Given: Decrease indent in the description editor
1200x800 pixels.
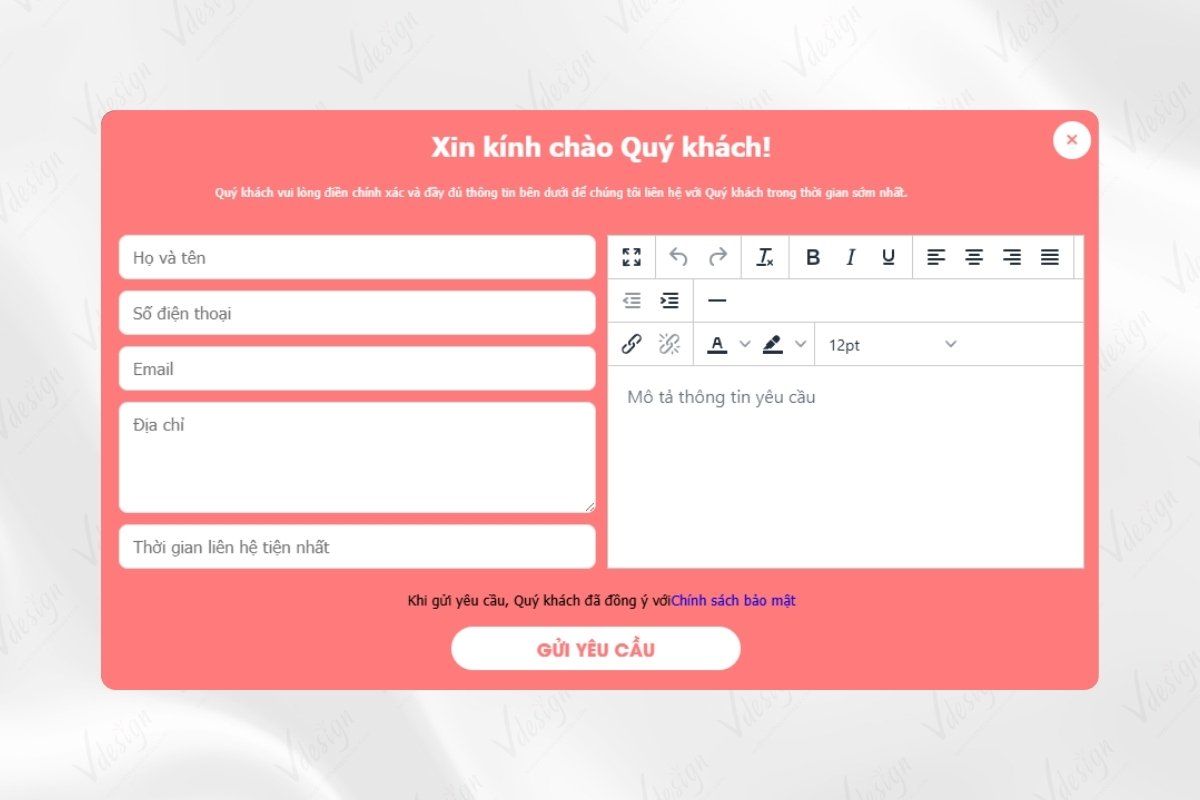Looking at the screenshot, I should pyautogui.click(x=631, y=300).
